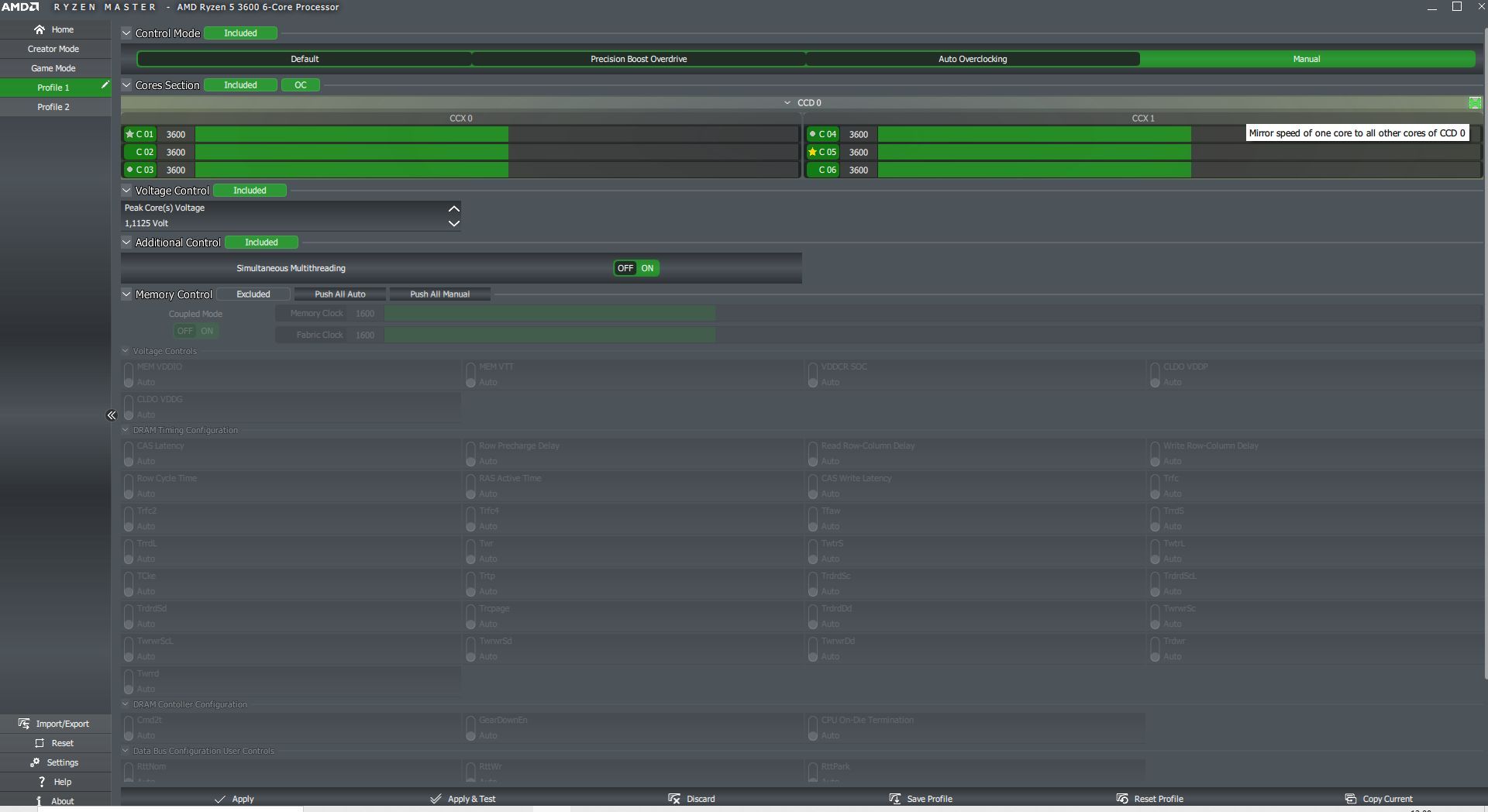
Task: Toggle Cores Section Included switch
Action: 240,85
